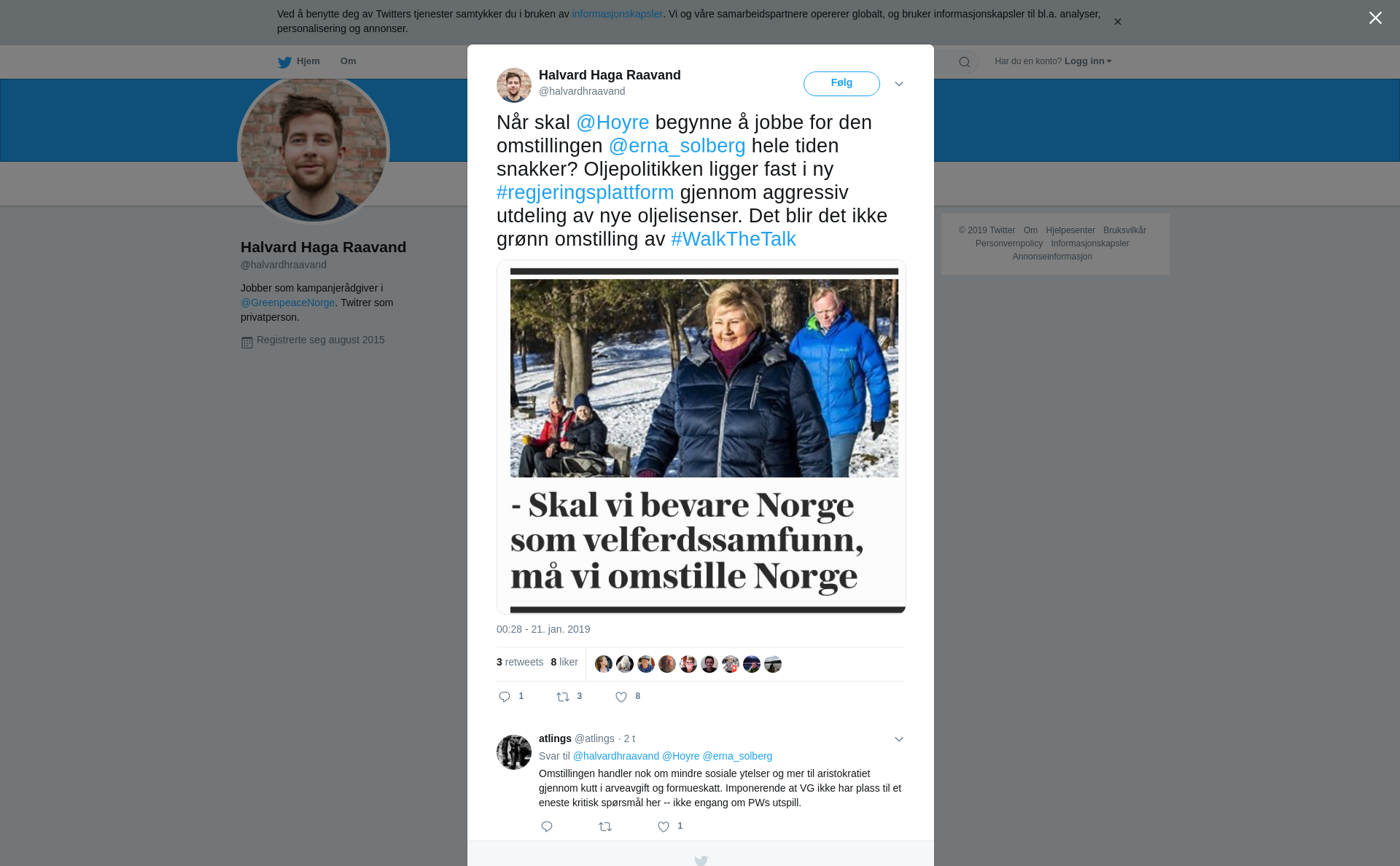Click the Twitter bird Hjem icon
The image size is (1400, 866).
pos(284,62)
